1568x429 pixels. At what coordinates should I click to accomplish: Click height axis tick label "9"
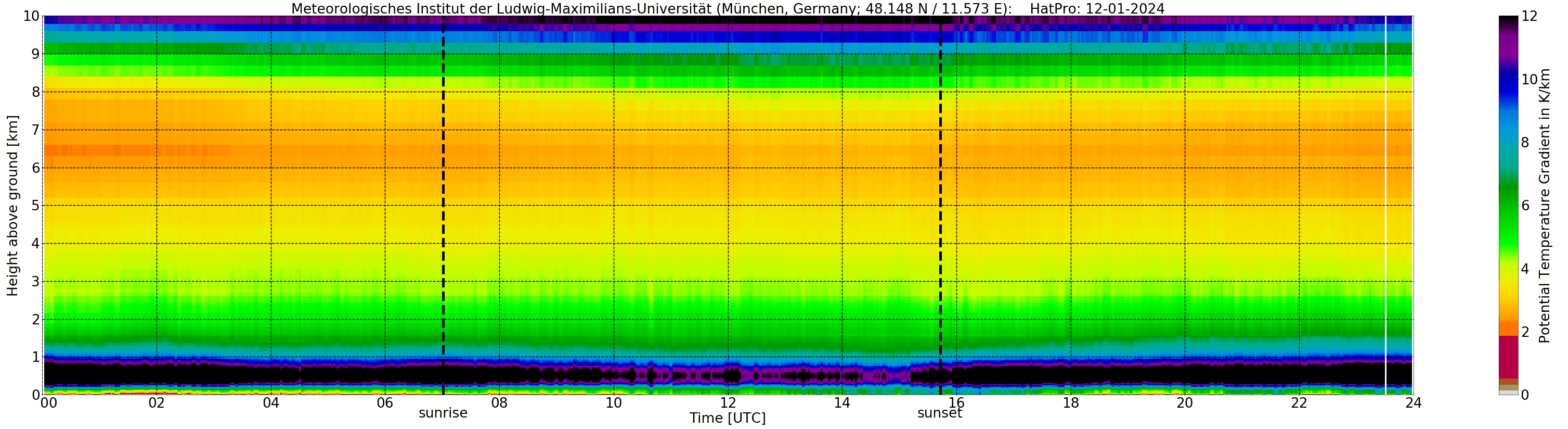click(35, 54)
